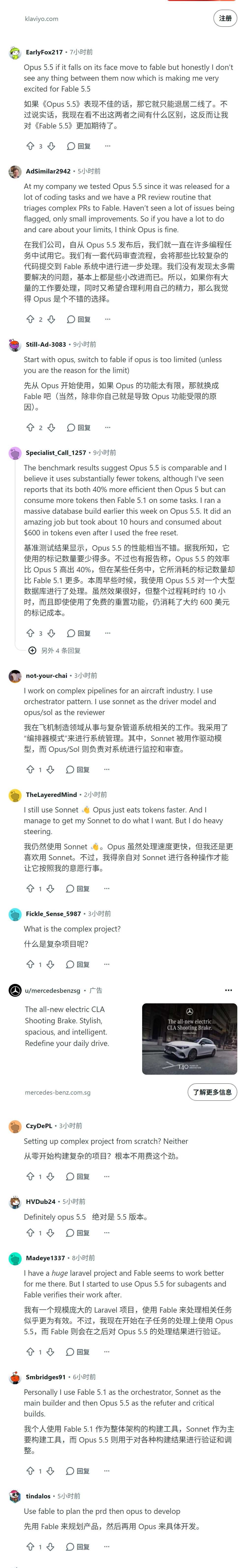241x1568 pixels.
Task: Open more options under Still-Ad-3083's comment
Action: tap(108, 427)
